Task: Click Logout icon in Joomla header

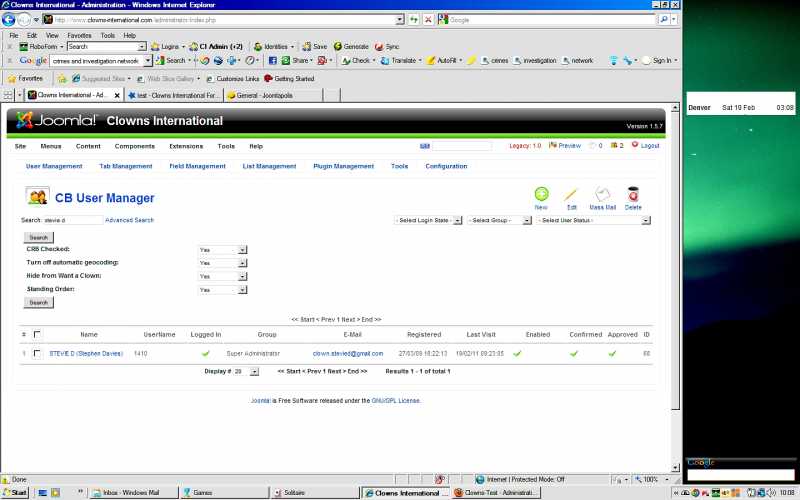Action: [635, 145]
